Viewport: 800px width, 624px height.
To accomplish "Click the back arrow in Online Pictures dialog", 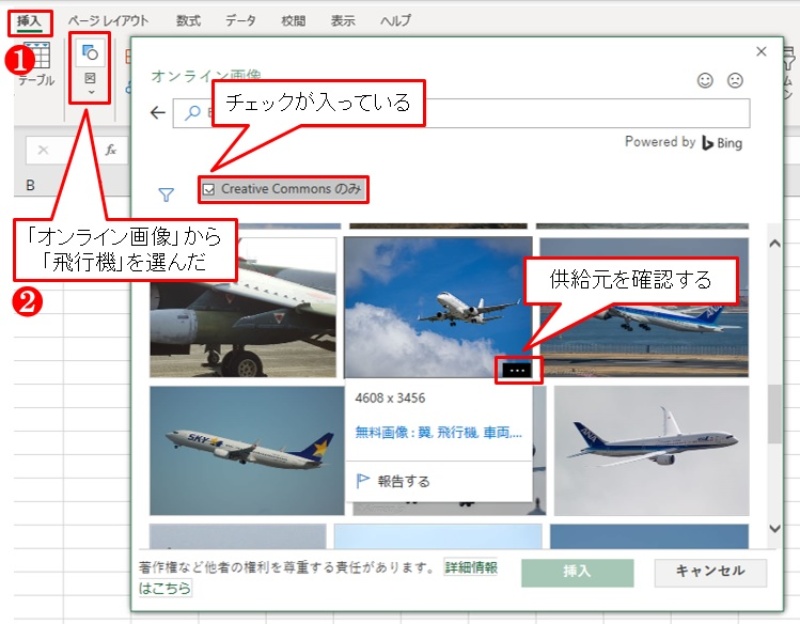I will click(157, 113).
